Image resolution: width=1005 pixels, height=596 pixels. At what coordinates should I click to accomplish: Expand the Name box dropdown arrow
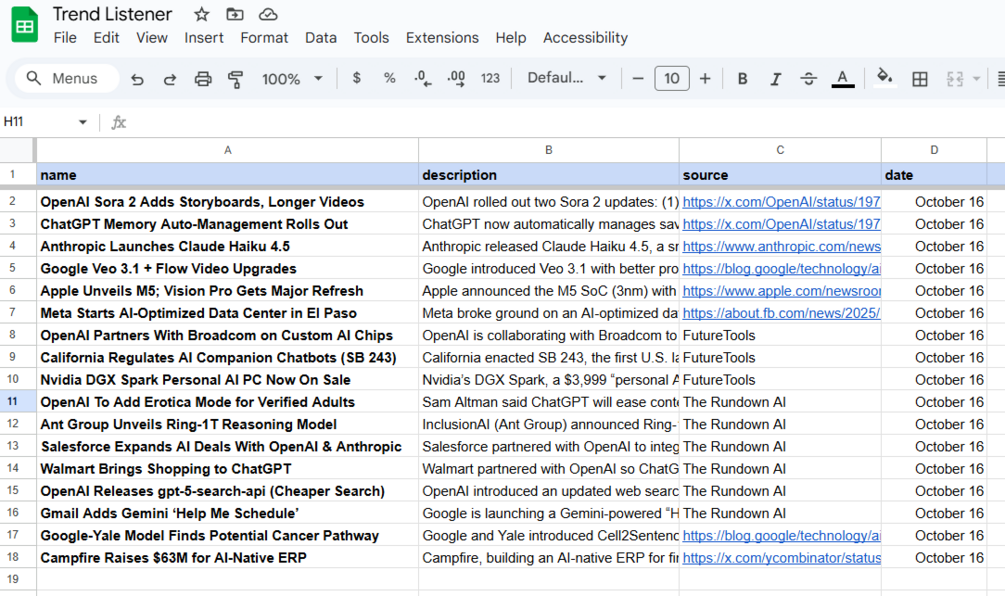(x=83, y=122)
